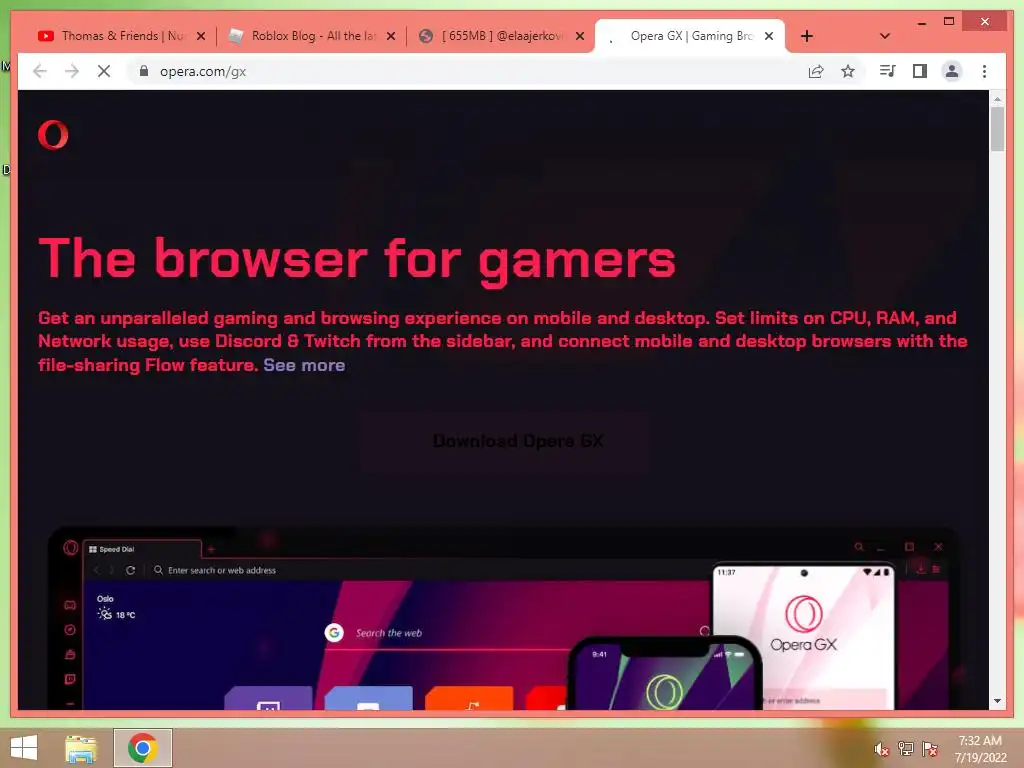Click the page scrollbar down arrow
The width and height of the screenshot is (1024, 768).
(997, 701)
